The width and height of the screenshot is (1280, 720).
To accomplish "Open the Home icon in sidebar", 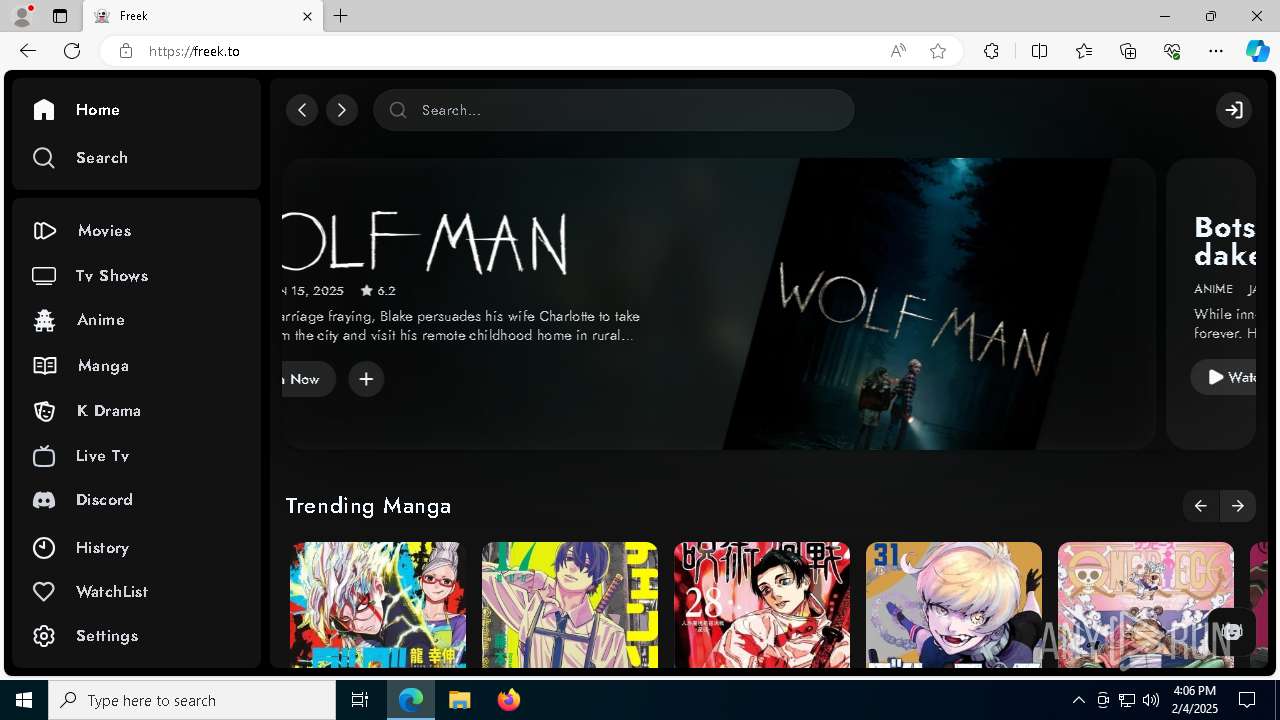I will [x=43, y=110].
